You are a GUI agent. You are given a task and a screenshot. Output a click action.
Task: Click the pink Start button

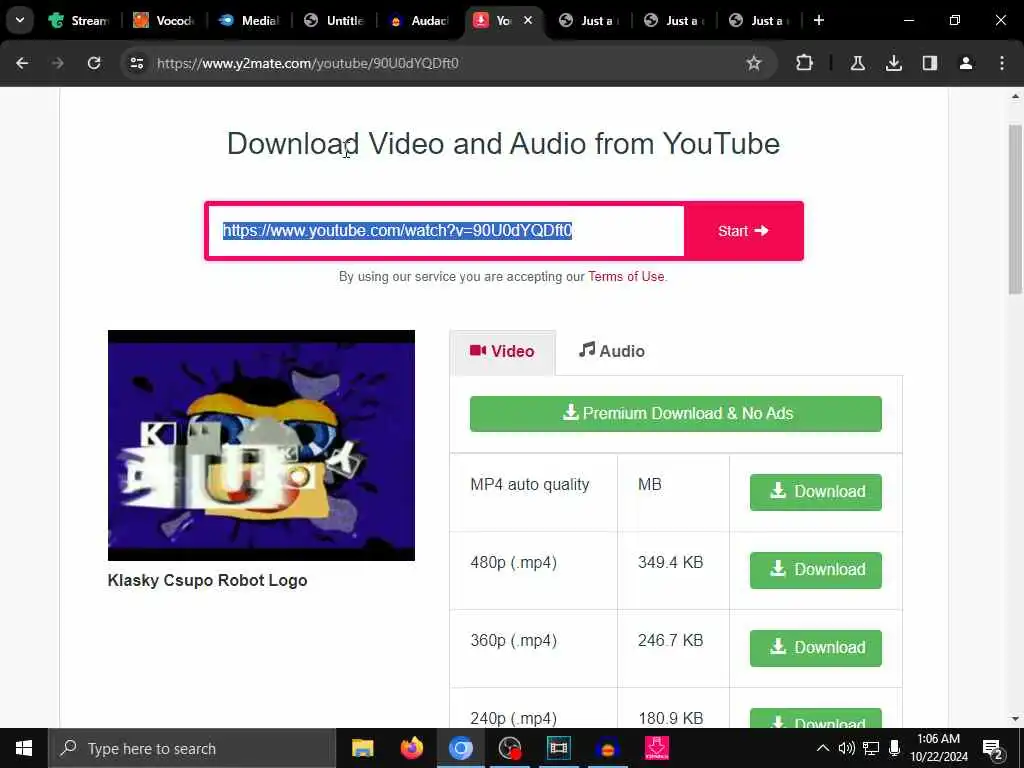point(743,231)
